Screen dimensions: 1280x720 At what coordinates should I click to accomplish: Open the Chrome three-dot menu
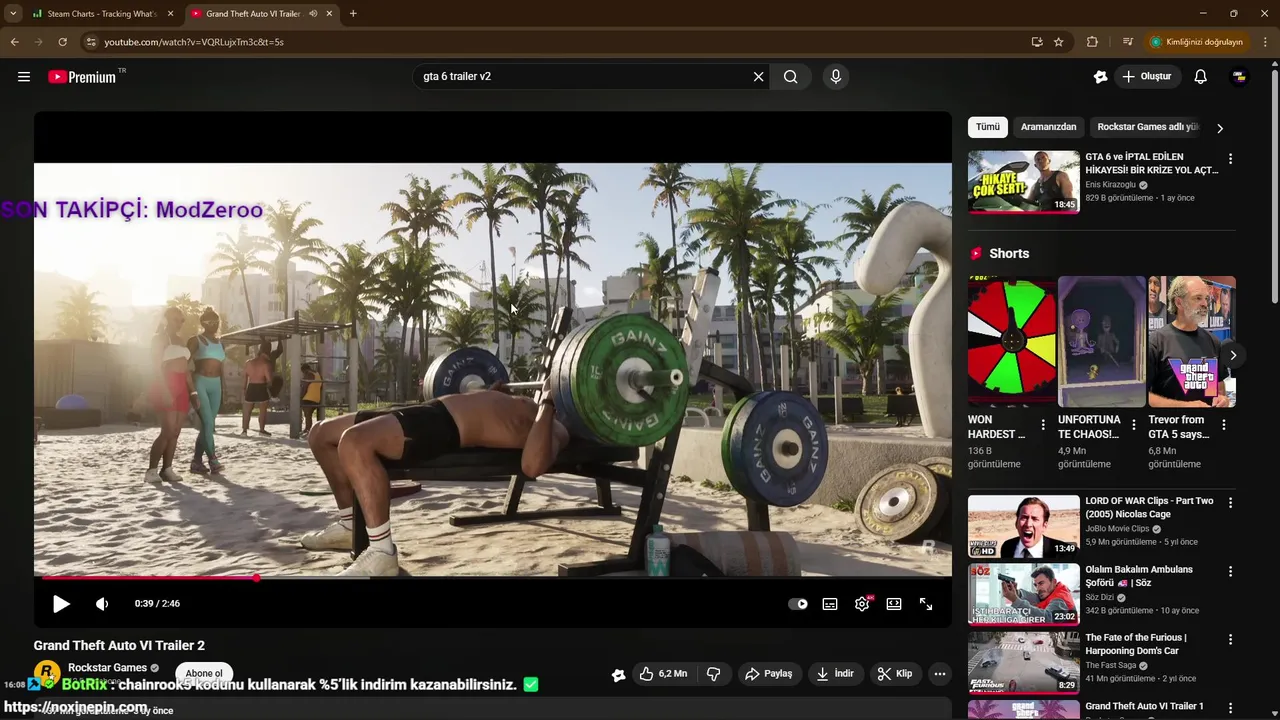coord(1266,42)
